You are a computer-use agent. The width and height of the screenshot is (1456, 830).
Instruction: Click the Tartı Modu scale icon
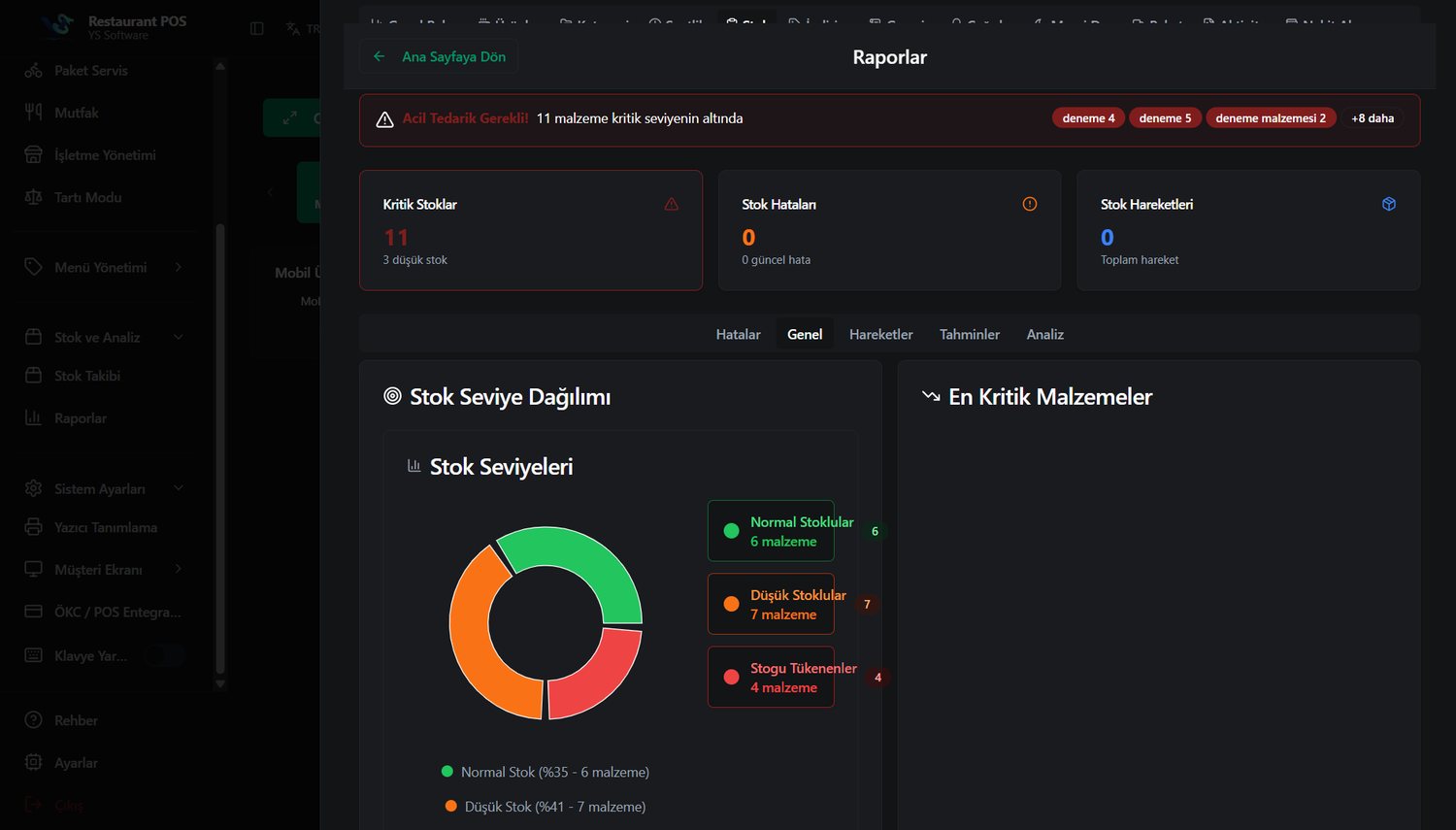33,197
